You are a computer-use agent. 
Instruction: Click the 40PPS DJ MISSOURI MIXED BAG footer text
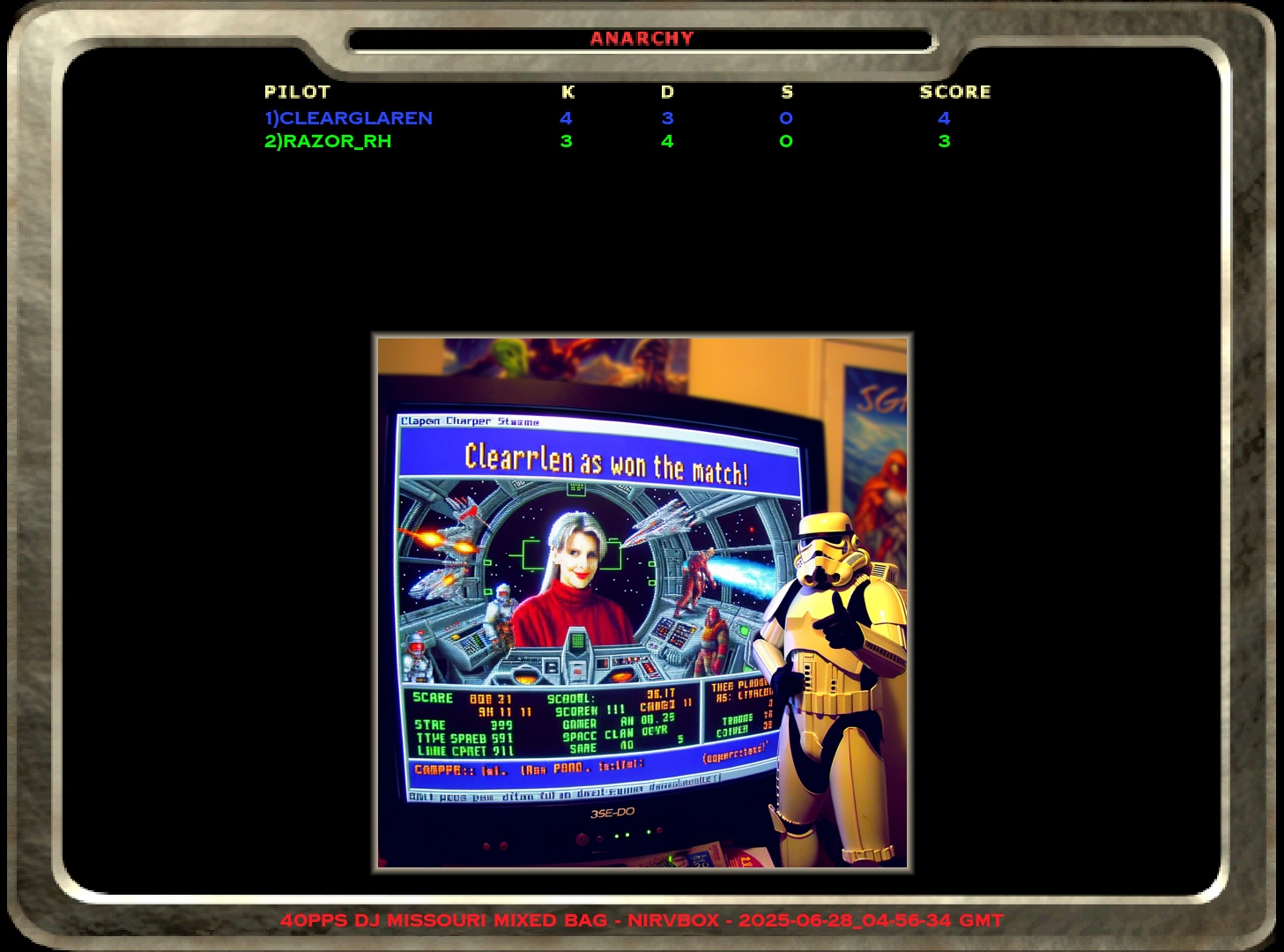click(642, 920)
